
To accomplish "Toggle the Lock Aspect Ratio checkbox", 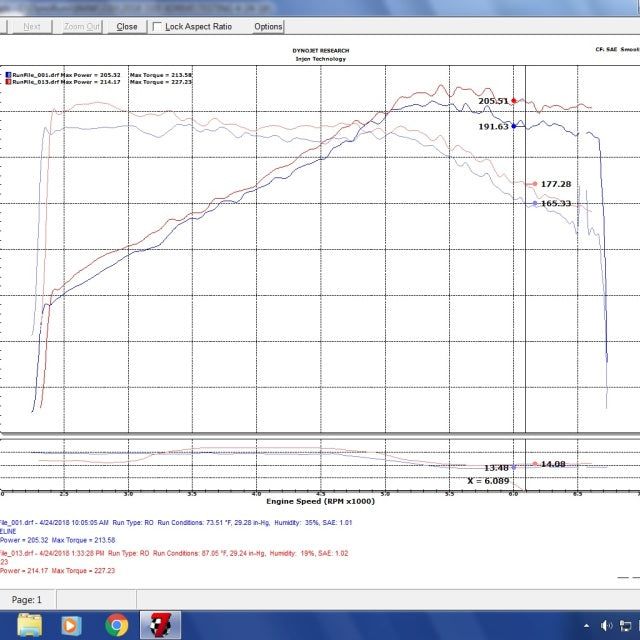I will [x=158, y=27].
